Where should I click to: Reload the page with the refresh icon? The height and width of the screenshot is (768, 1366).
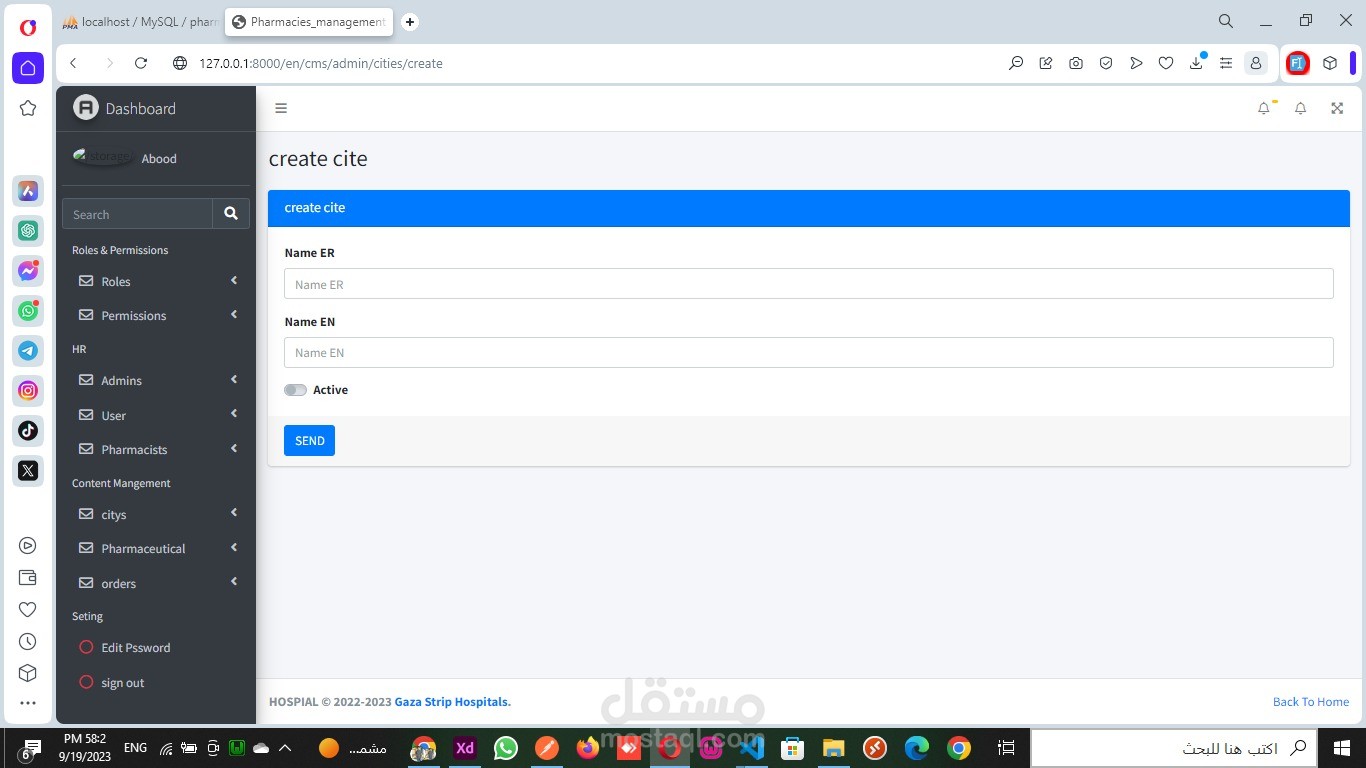141,63
